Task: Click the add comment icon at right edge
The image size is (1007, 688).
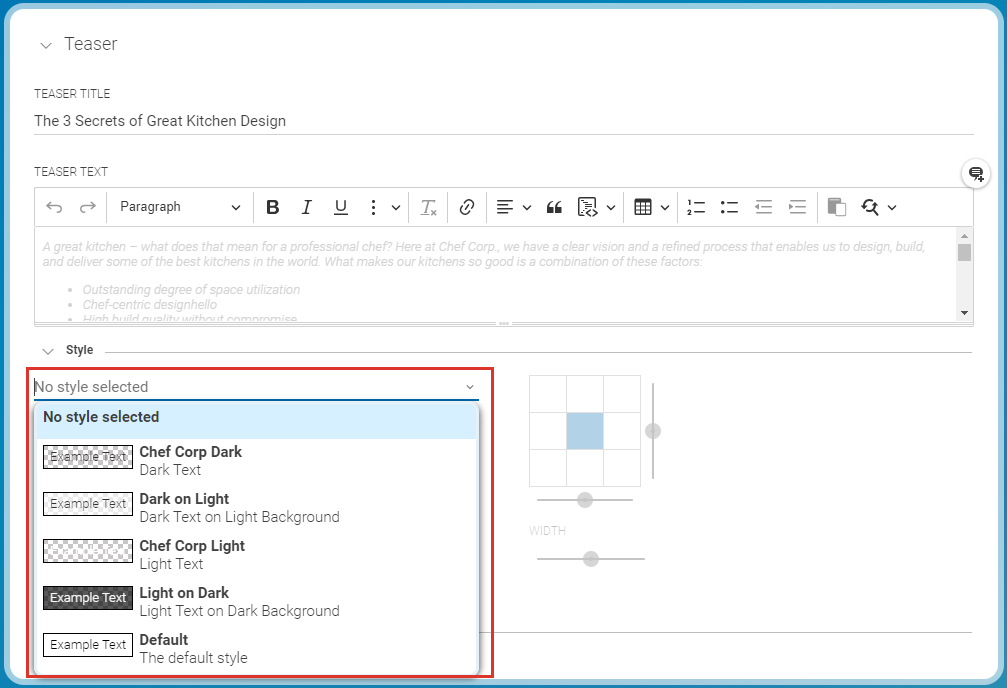Action: point(976,174)
